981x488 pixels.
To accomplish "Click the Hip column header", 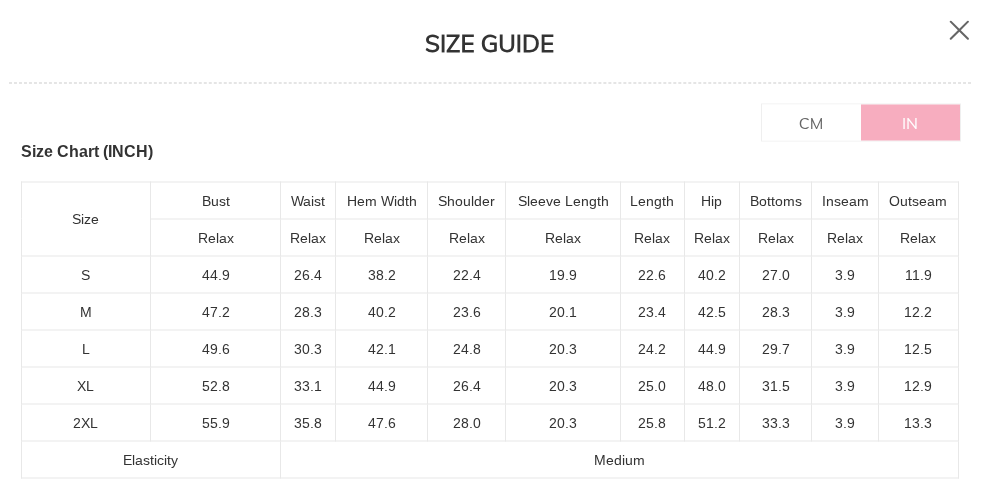I will click(x=712, y=201).
